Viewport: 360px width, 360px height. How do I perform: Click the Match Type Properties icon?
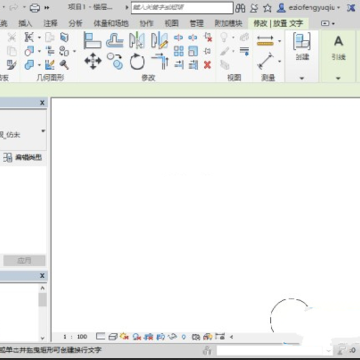12,65
